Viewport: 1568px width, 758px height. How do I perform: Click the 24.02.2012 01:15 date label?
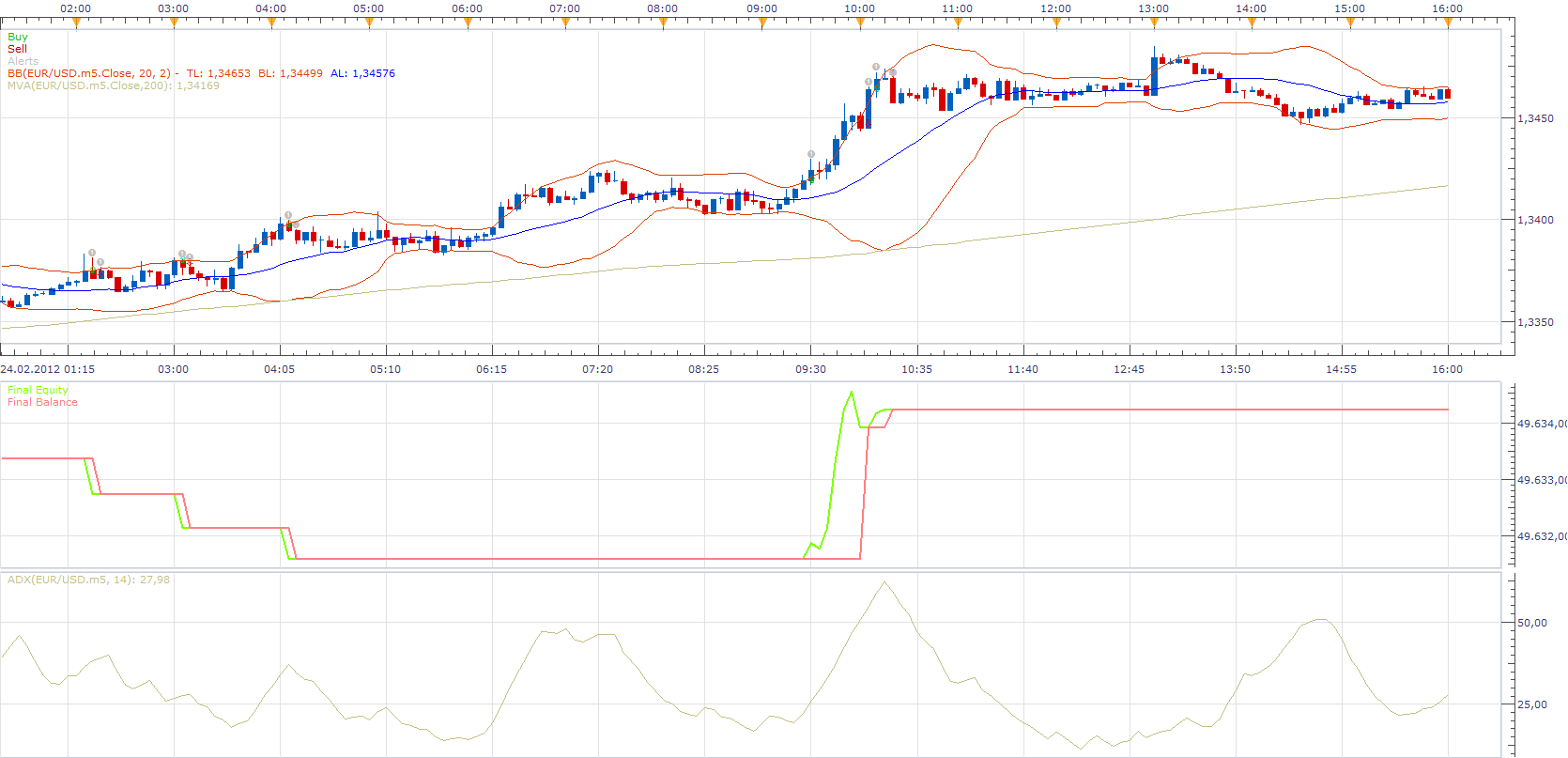pyautogui.click(x=48, y=369)
